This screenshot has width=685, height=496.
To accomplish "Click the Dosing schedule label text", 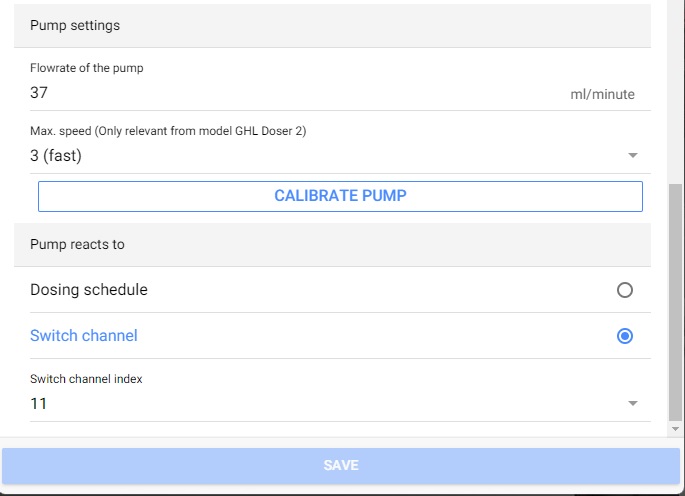I will 89,290.
